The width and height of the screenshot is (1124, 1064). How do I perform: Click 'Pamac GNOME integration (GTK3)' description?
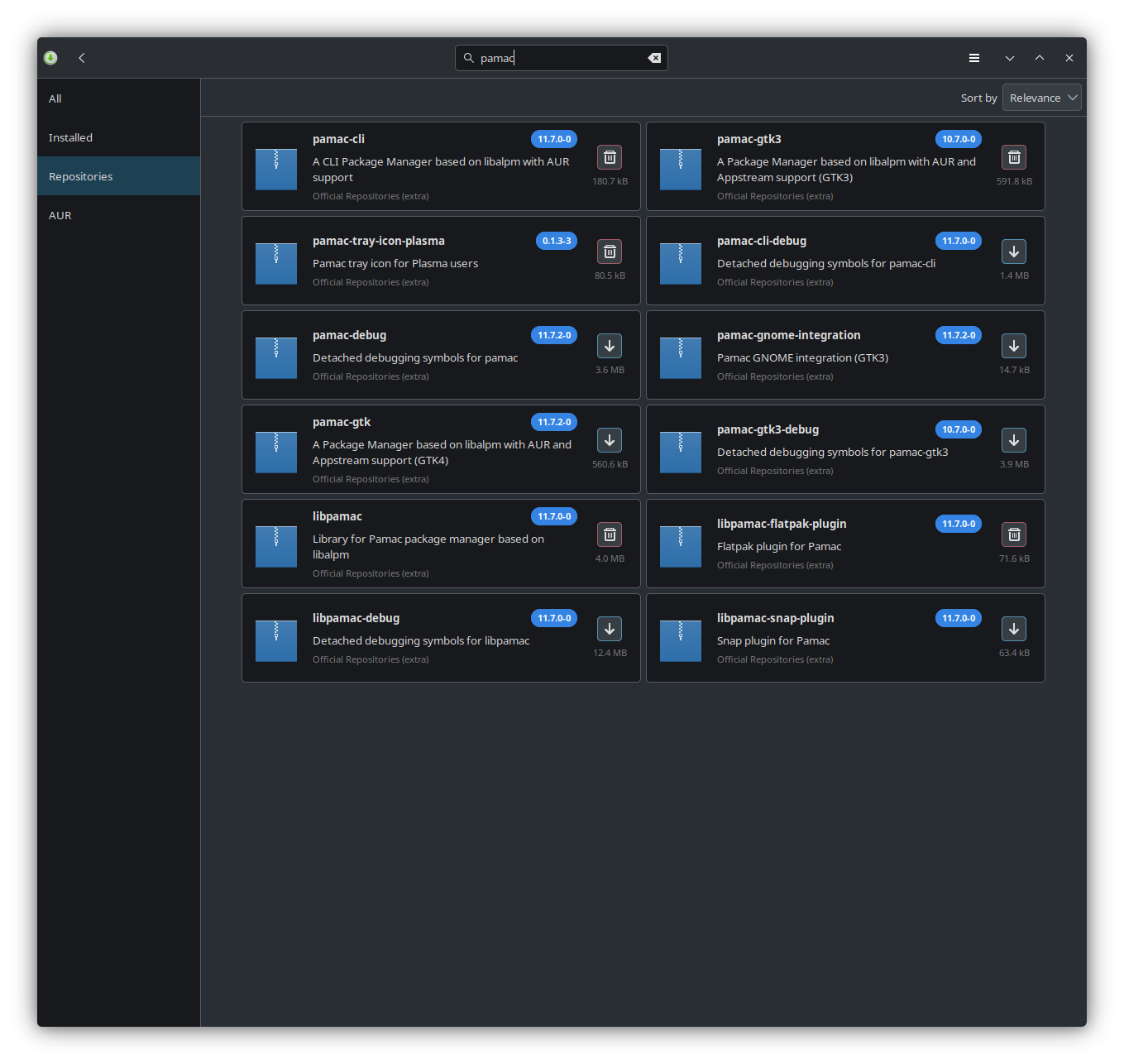803,357
